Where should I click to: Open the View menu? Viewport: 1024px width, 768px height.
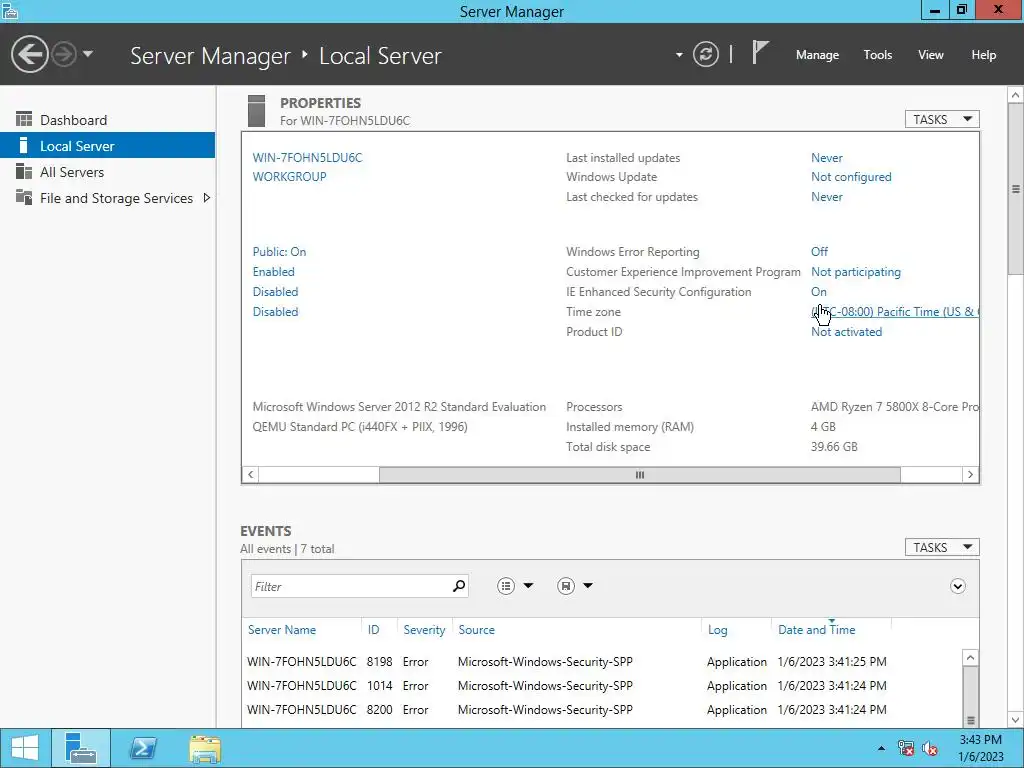pos(930,55)
